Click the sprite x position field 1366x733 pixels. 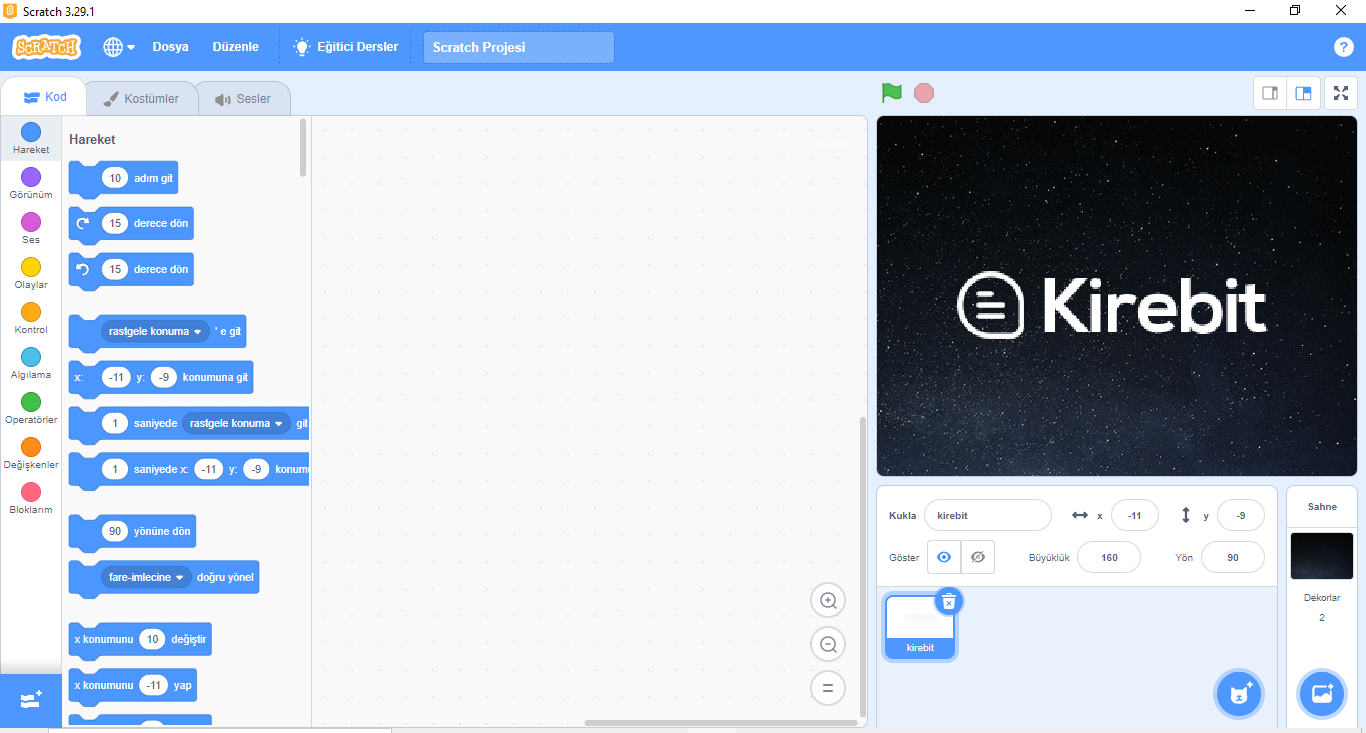pyautogui.click(x=1134, y=515)
